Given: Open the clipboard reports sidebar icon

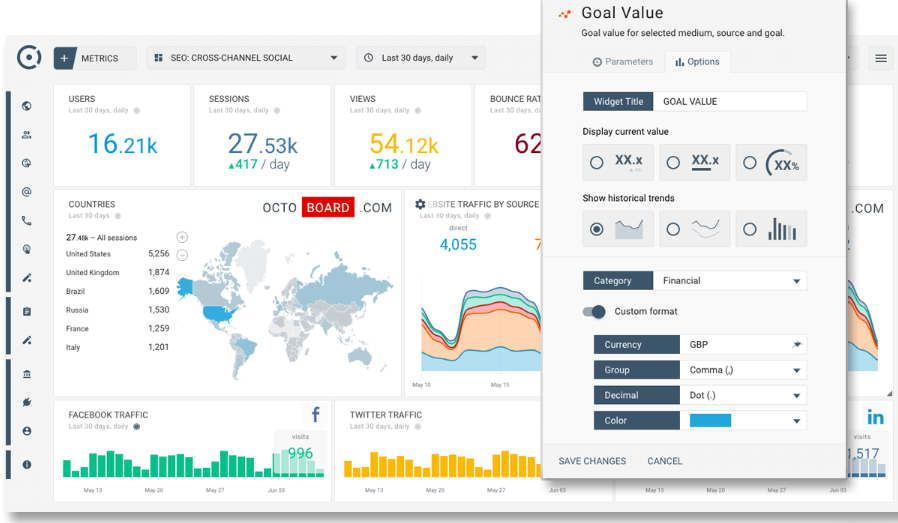Looking at the screenshot, I should [x=26, y=312].
